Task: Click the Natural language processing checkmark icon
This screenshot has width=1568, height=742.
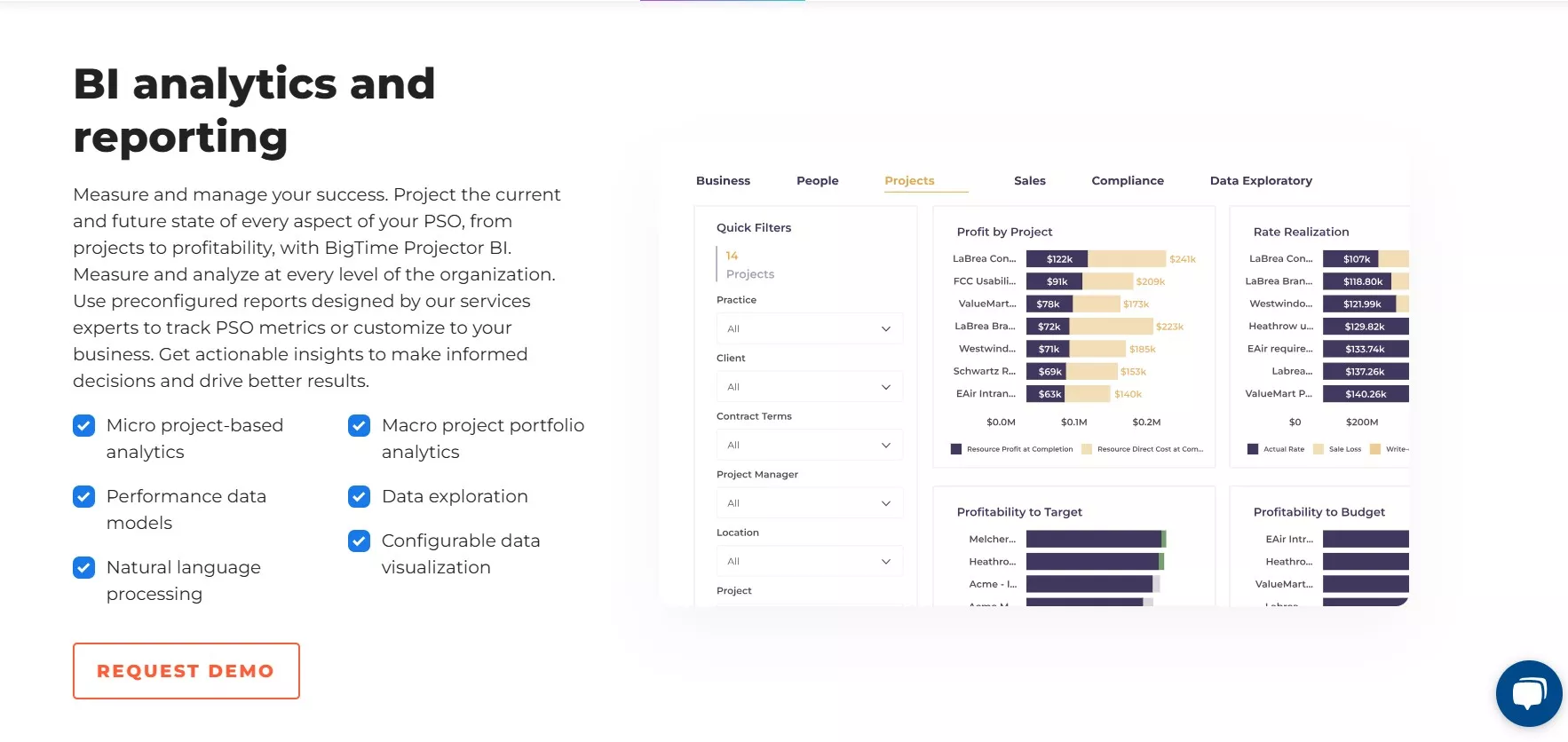Action: [x=84, y=568]
